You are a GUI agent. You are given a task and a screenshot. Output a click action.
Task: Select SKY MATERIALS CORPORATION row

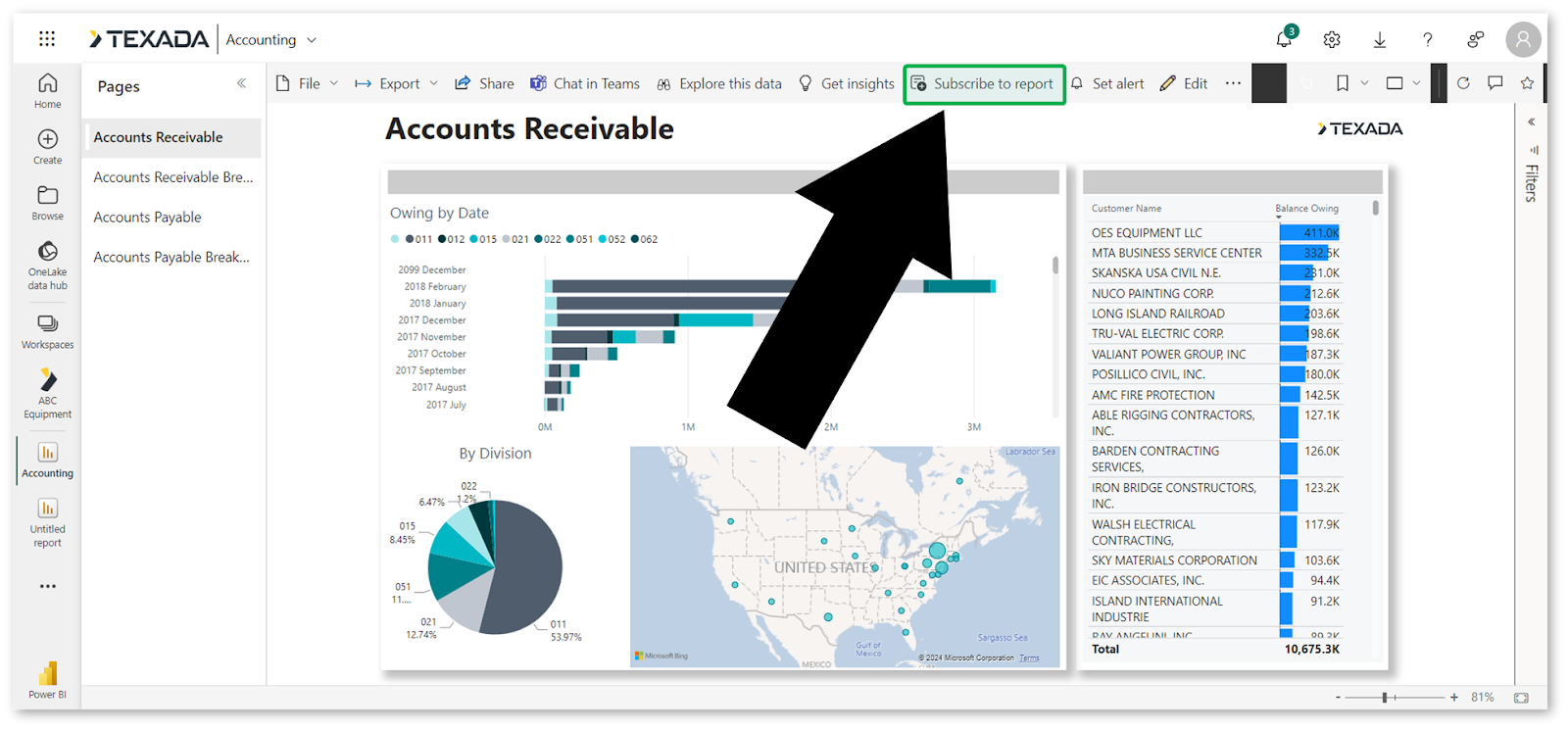tap(1215, 560)
